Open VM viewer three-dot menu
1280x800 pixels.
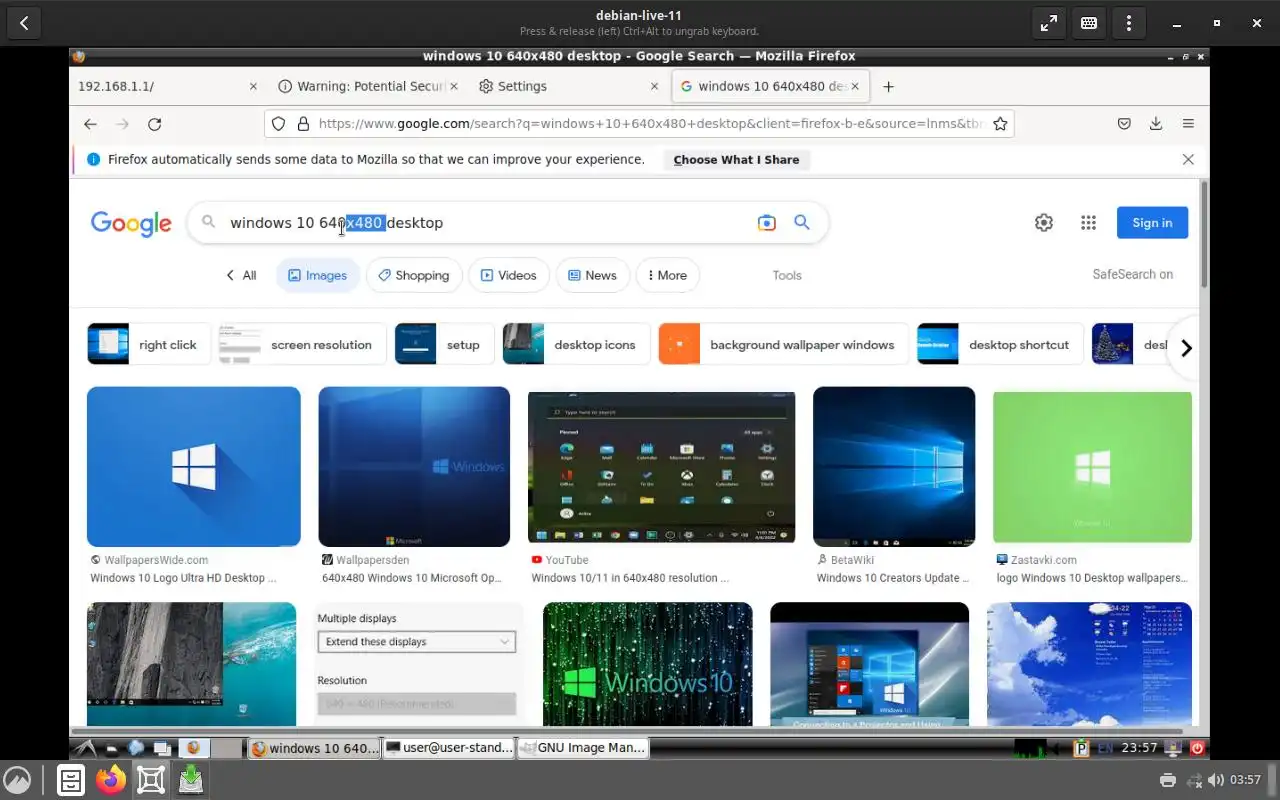[x=1129, y=23]
